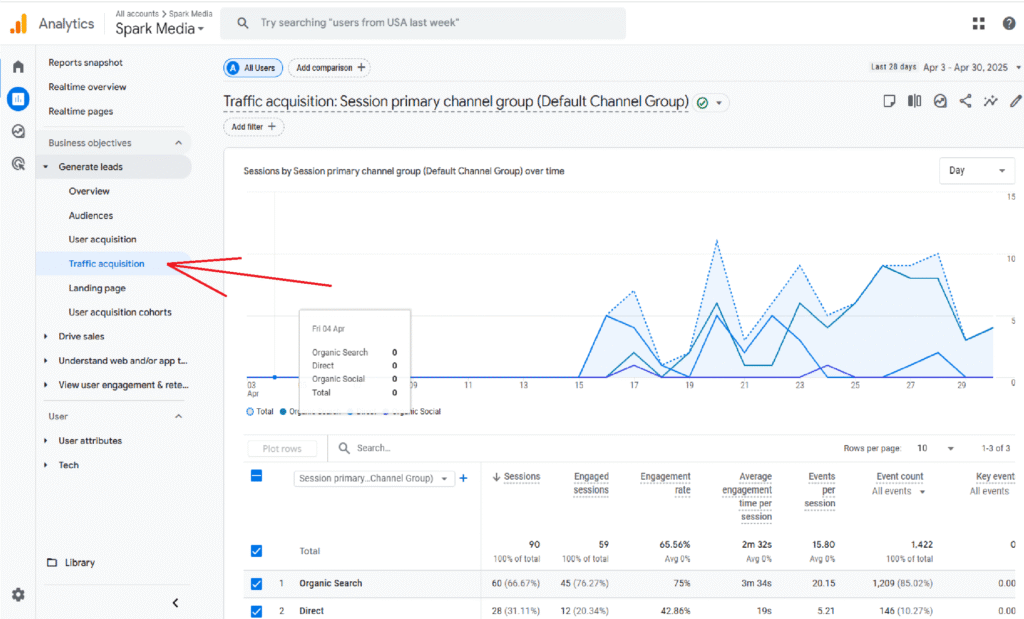Click the report status green check icon
1024x619 pixels.
pyautogui.click(x=703, y=103)
